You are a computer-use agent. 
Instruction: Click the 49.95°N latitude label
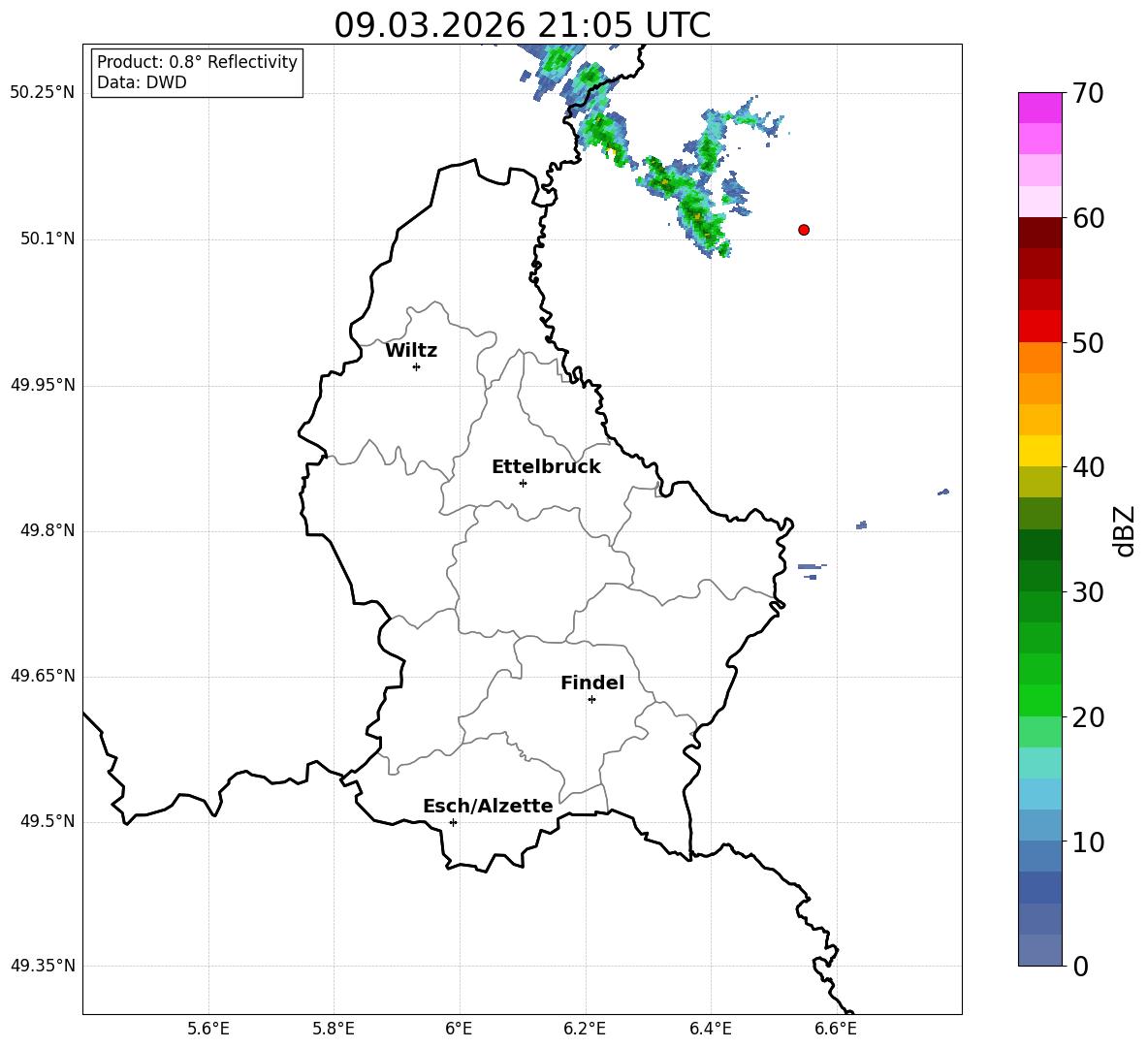coord(43,385)
